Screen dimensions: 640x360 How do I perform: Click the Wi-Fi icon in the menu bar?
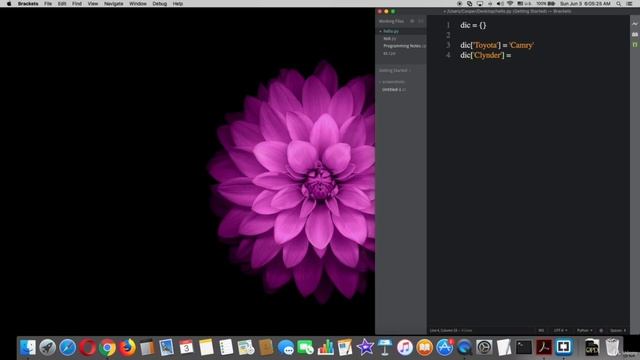point(510,4)
